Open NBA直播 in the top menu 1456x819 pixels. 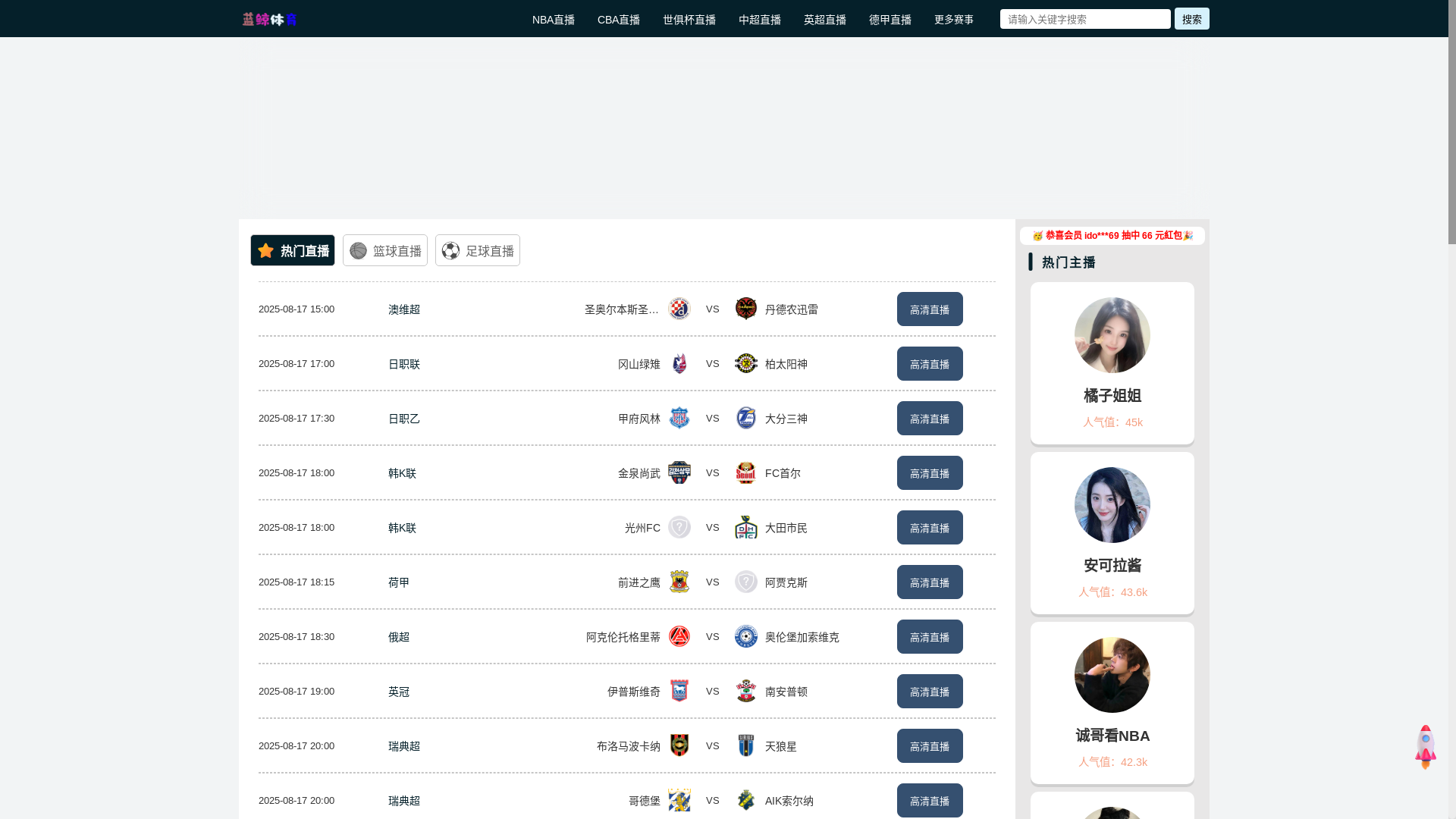click(554, 19)
